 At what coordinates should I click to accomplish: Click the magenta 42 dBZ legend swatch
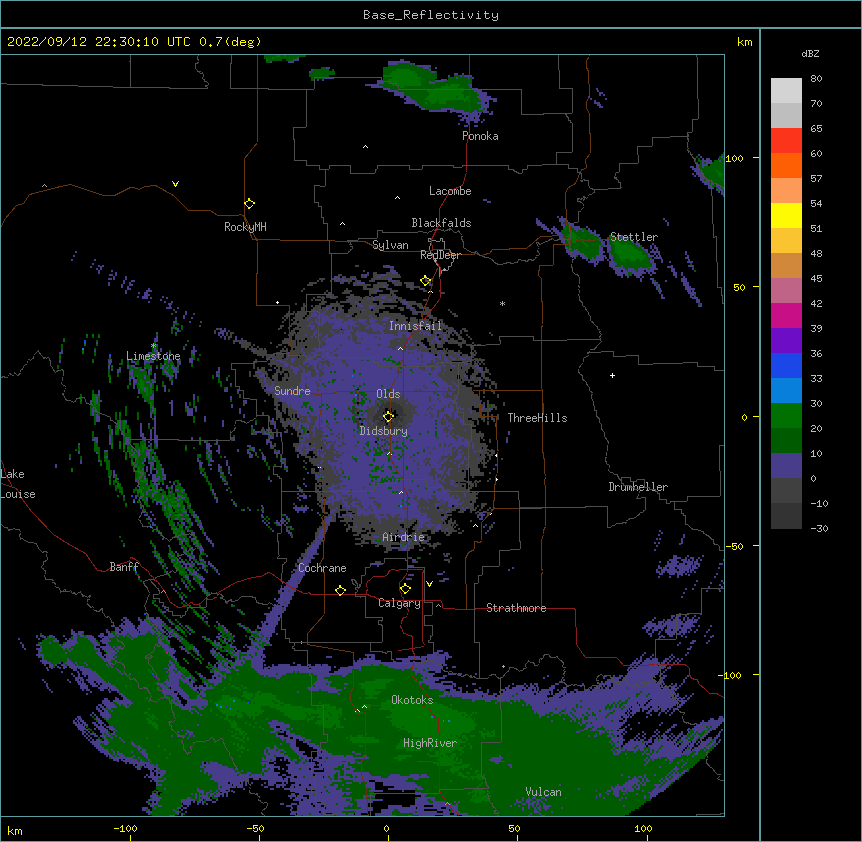[x=786, y=315]
